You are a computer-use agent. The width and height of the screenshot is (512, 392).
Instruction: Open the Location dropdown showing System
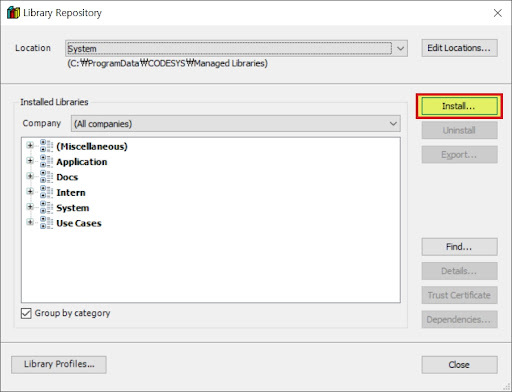click(236, 49)
